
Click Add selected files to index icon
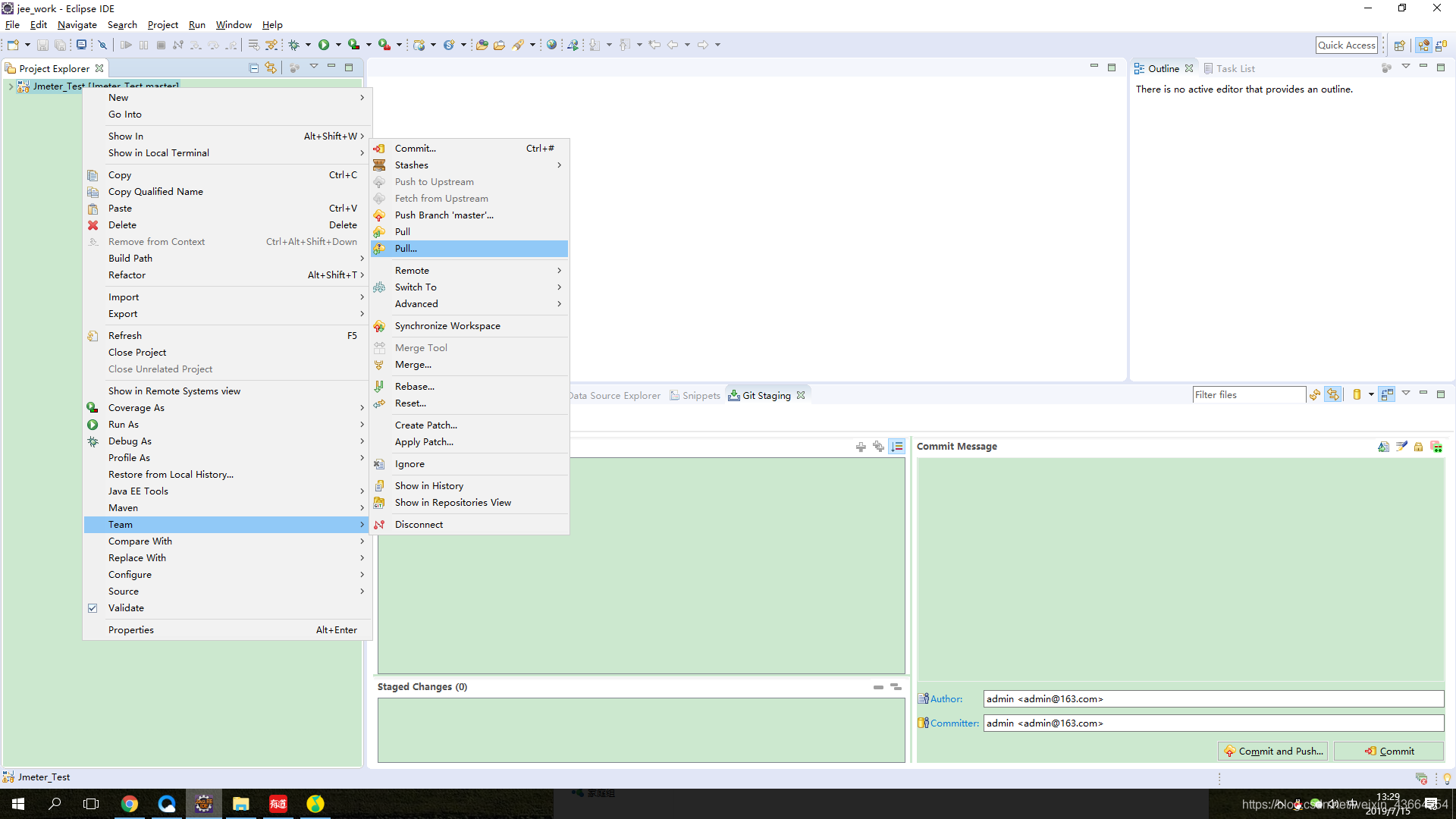tap(861, 447)
